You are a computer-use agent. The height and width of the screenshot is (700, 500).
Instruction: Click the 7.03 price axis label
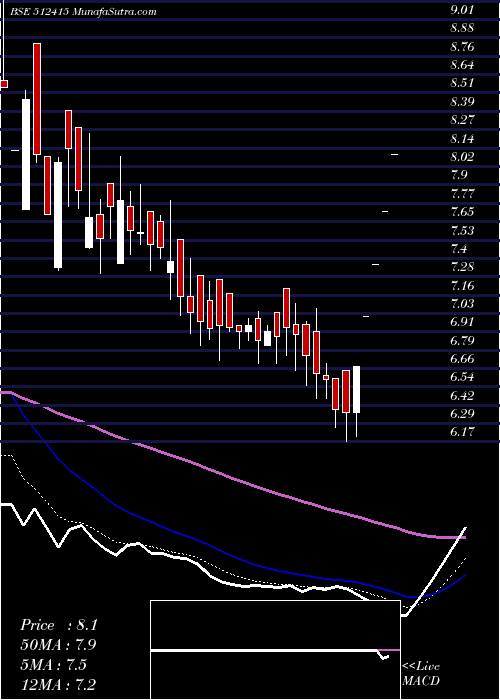(462, 304)
